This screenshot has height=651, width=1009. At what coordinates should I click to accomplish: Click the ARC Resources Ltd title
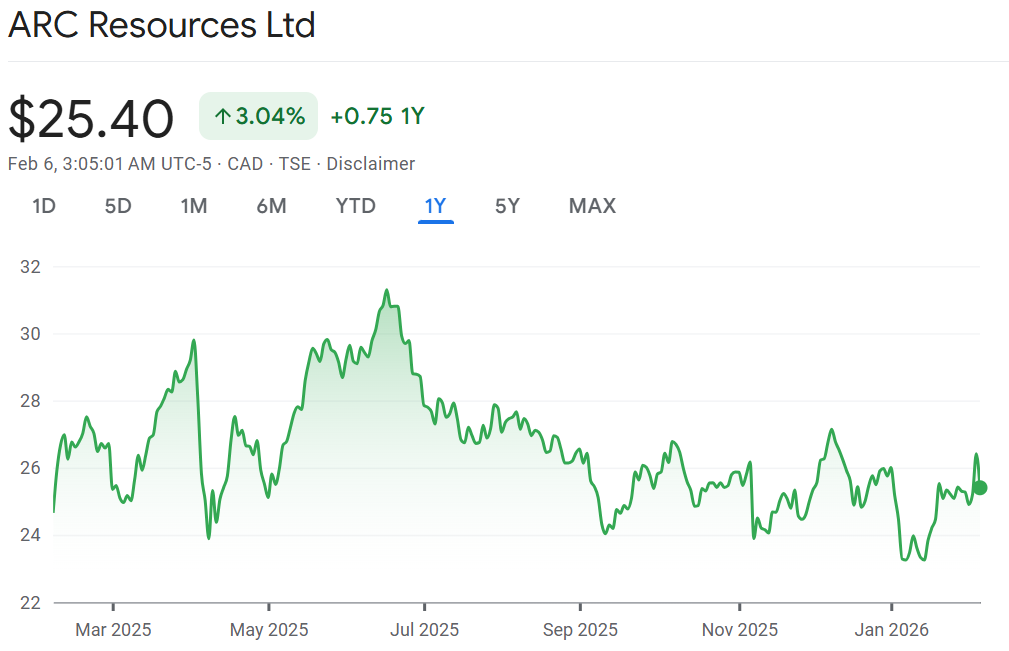162,25
